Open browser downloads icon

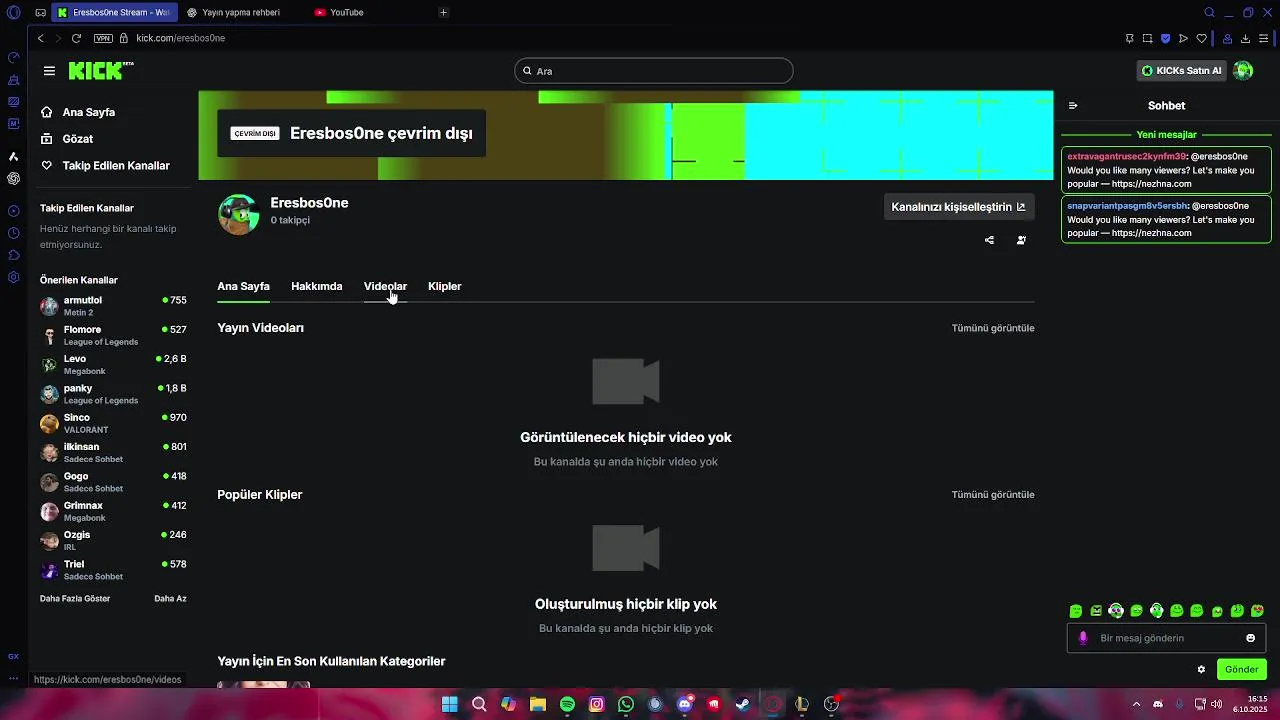(1245, 38)
